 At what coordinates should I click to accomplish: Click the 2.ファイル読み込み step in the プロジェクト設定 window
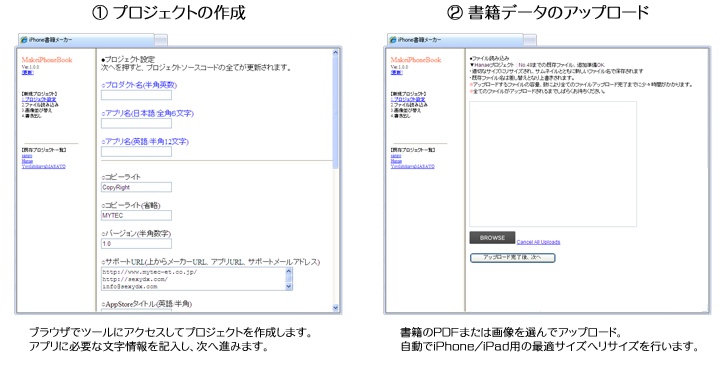pyautogui.click(x=40, y=105)
